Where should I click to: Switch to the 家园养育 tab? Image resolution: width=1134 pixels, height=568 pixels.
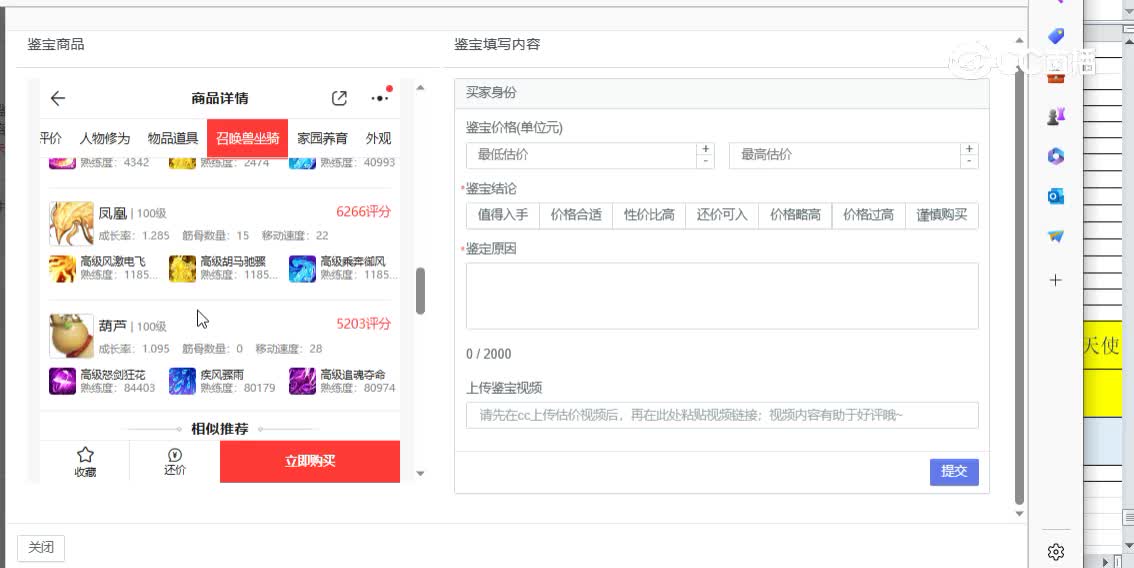[x=323, y=138]
